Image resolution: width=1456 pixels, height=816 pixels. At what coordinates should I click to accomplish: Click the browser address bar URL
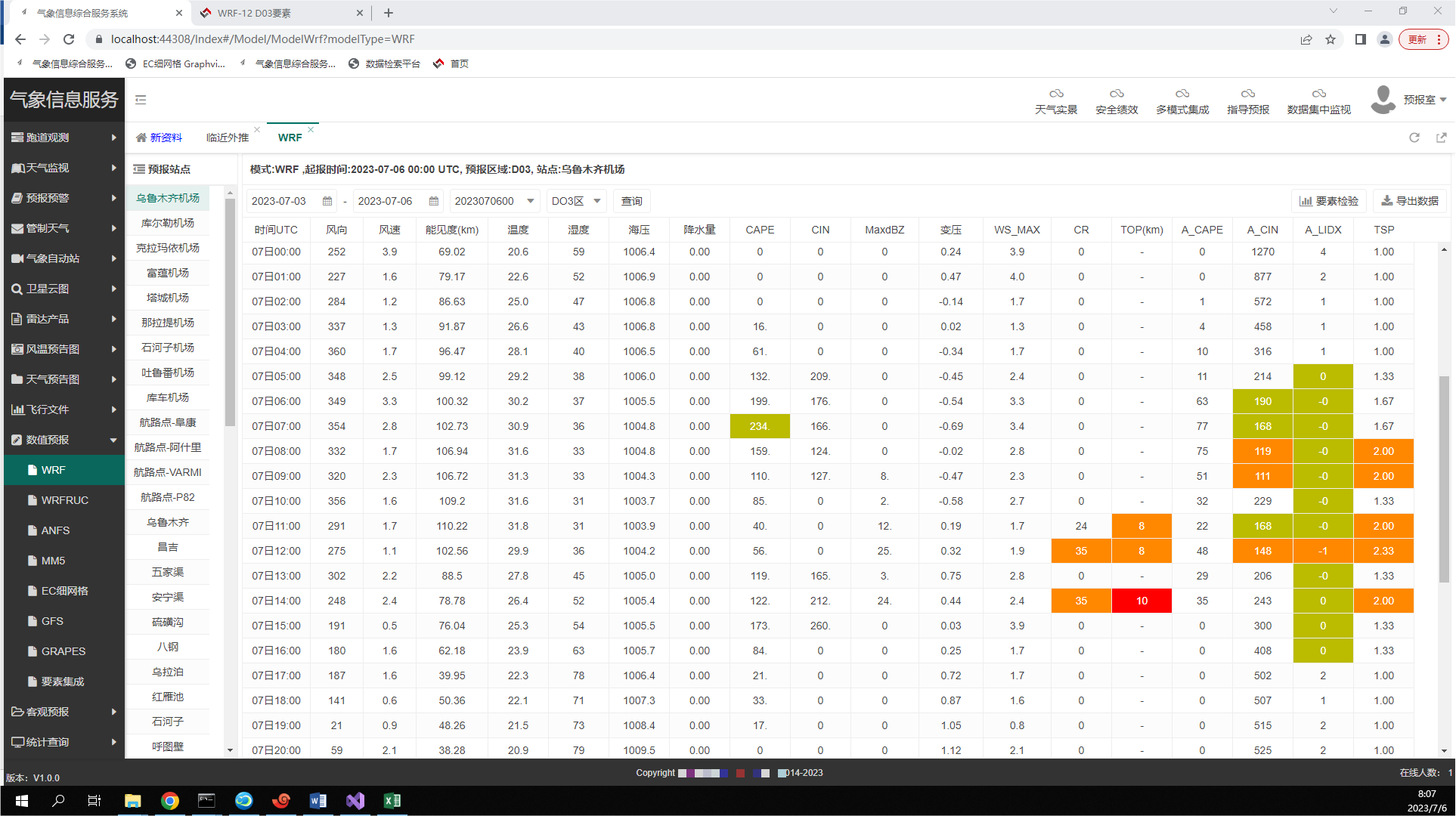click(x=262, y=39)
